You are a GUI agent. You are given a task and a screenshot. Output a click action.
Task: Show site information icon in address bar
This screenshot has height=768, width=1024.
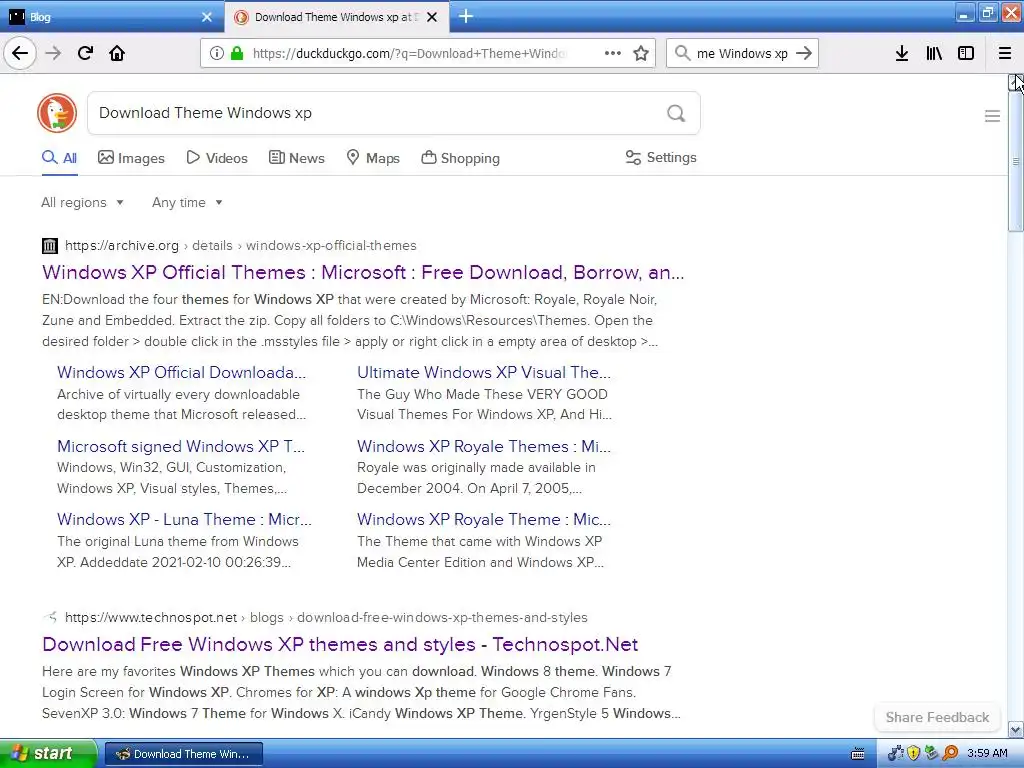[x=217, y=53]
